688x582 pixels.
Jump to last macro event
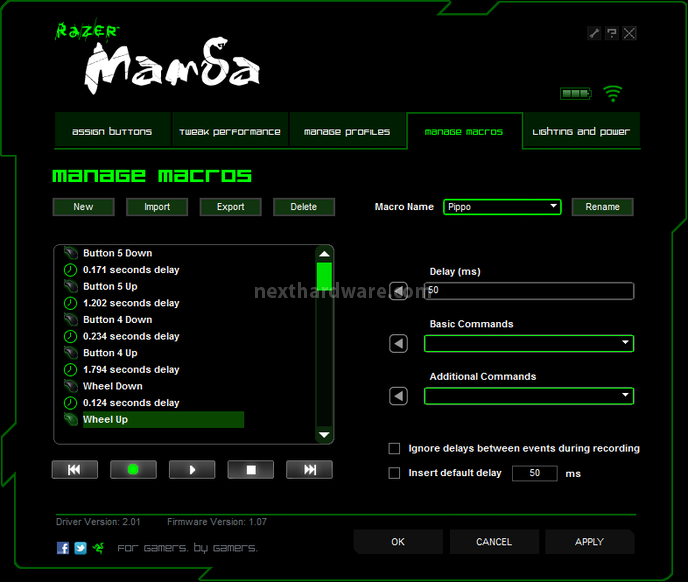point(309,470)
